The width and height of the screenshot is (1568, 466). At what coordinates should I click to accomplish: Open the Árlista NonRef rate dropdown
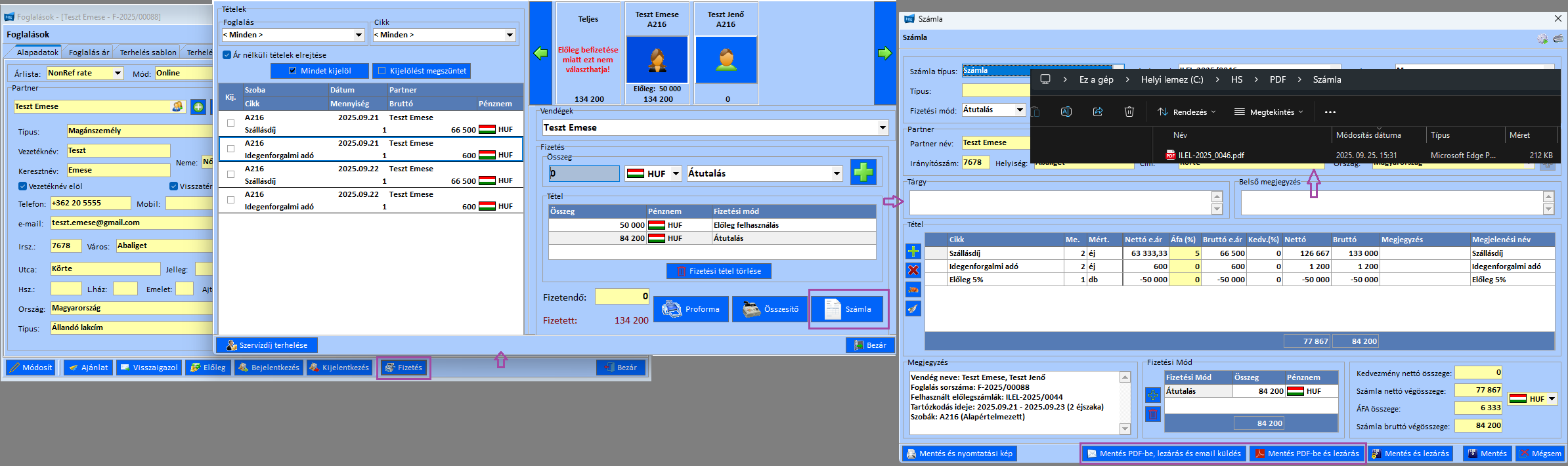tap(118, 74)
